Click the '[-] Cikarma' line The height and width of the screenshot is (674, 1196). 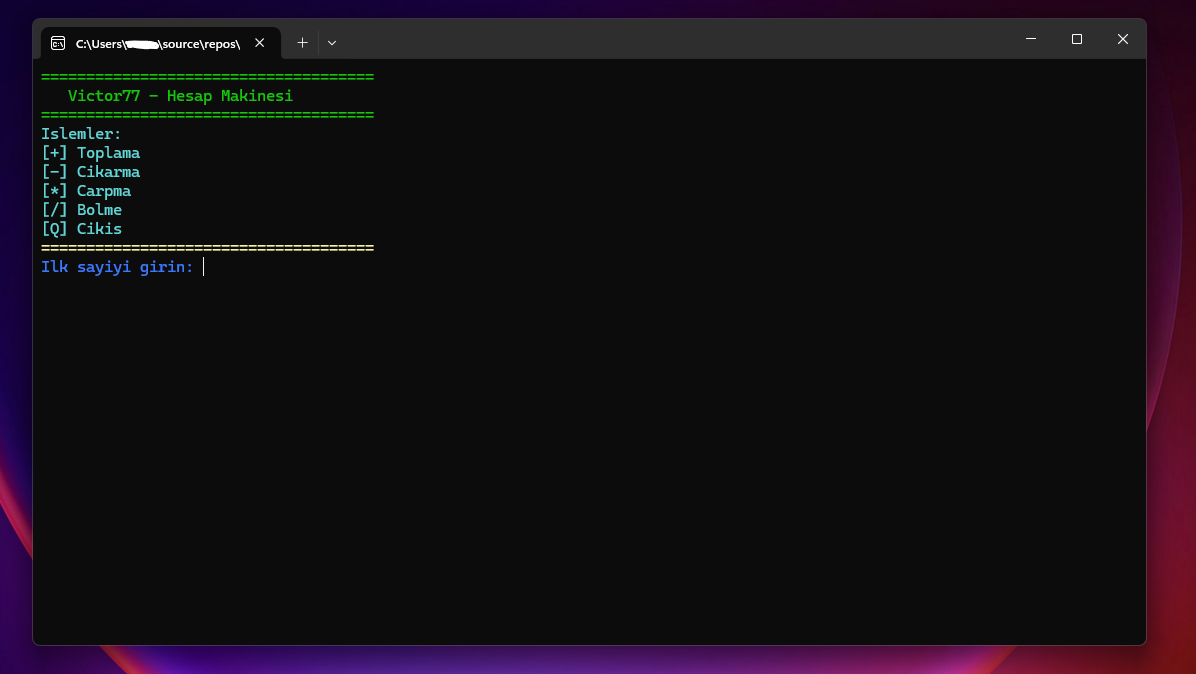91,172
